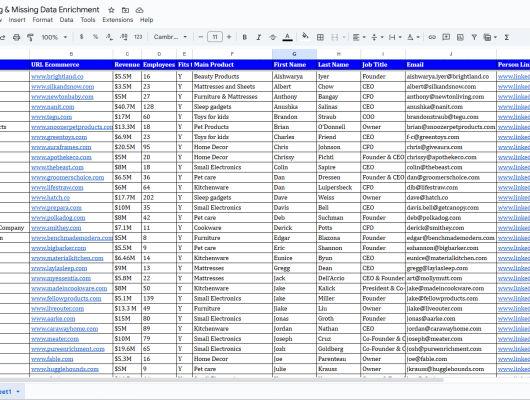
Task: Click the font size field showing 11
Action: 215,37
